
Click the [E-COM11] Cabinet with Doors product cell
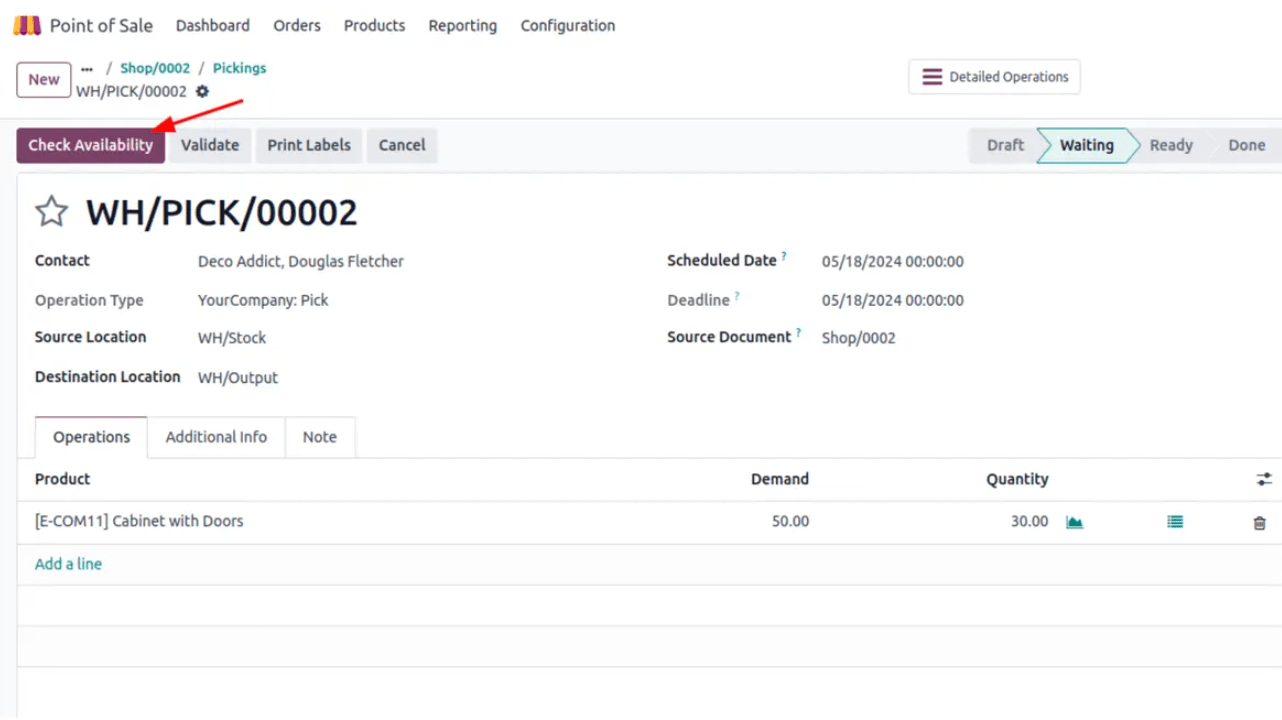tap(139, 521)
